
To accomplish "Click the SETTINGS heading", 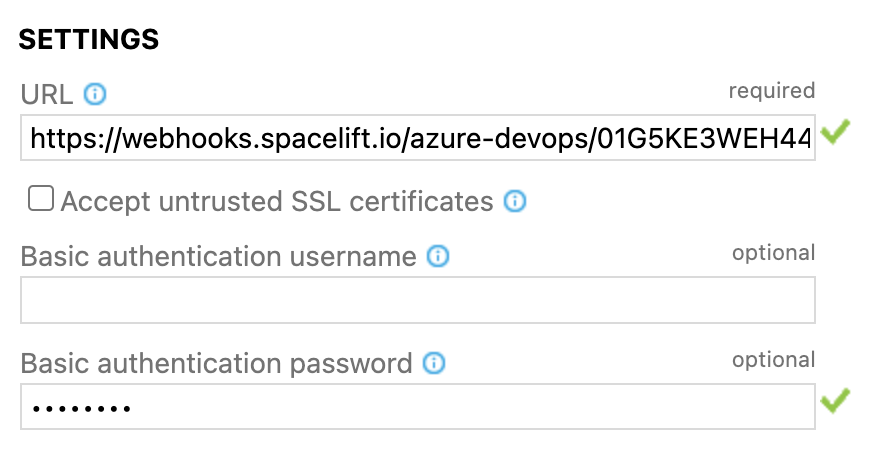I will [89, 40].
